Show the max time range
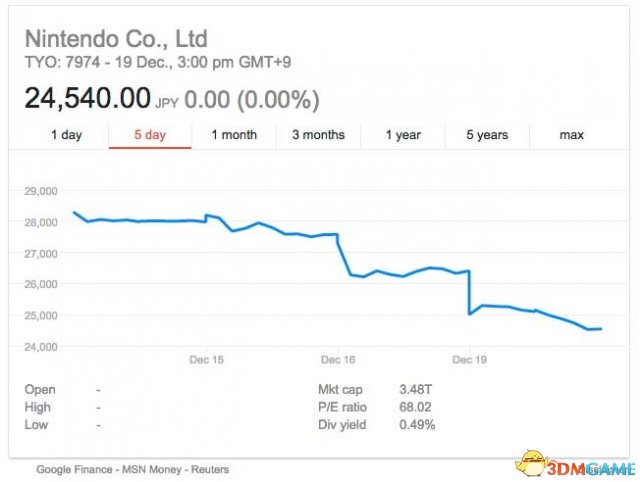The height and width of the screenshot is (482, 640). point(572,135)
